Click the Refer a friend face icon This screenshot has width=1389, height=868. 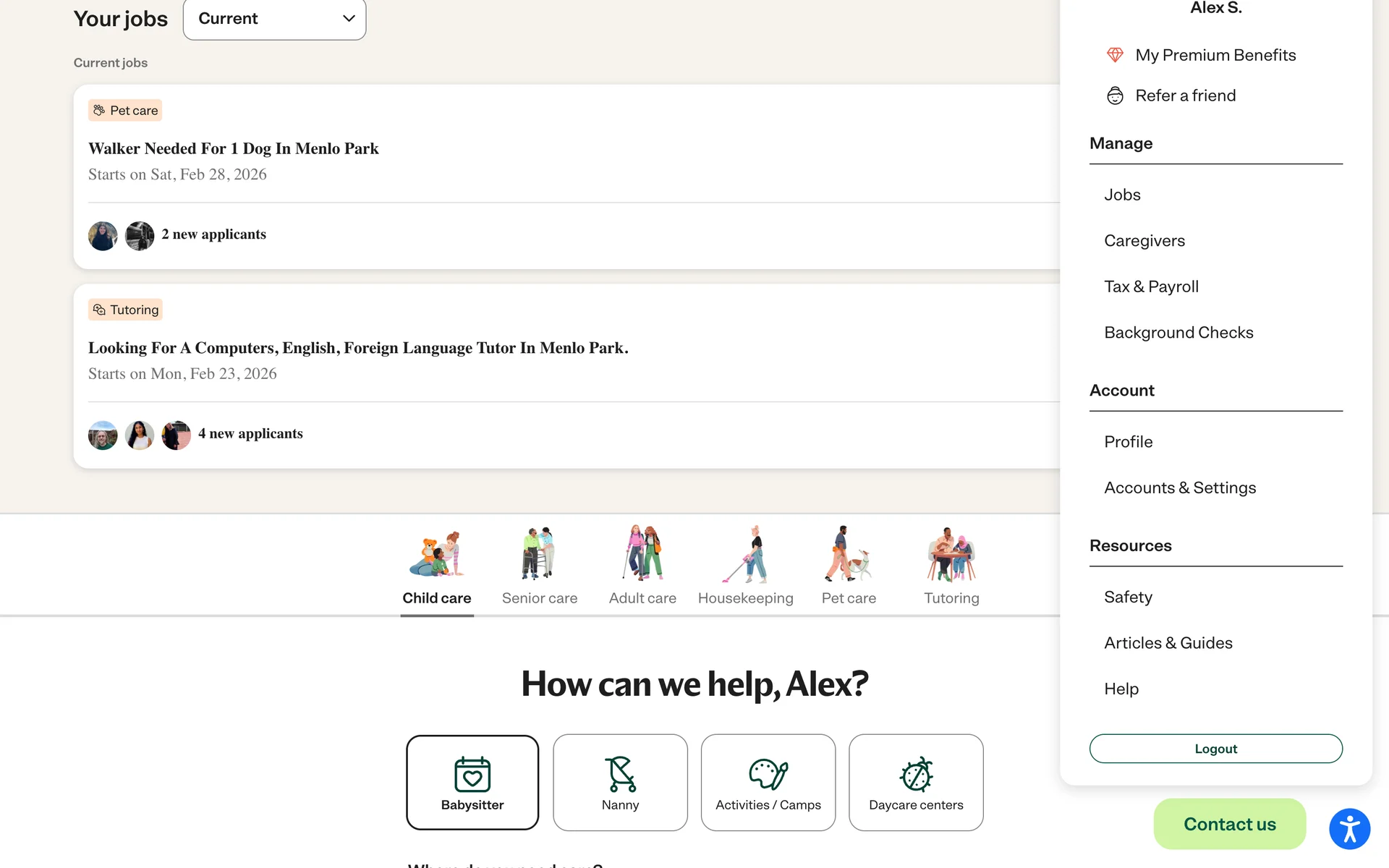[x=1115, y=95]
